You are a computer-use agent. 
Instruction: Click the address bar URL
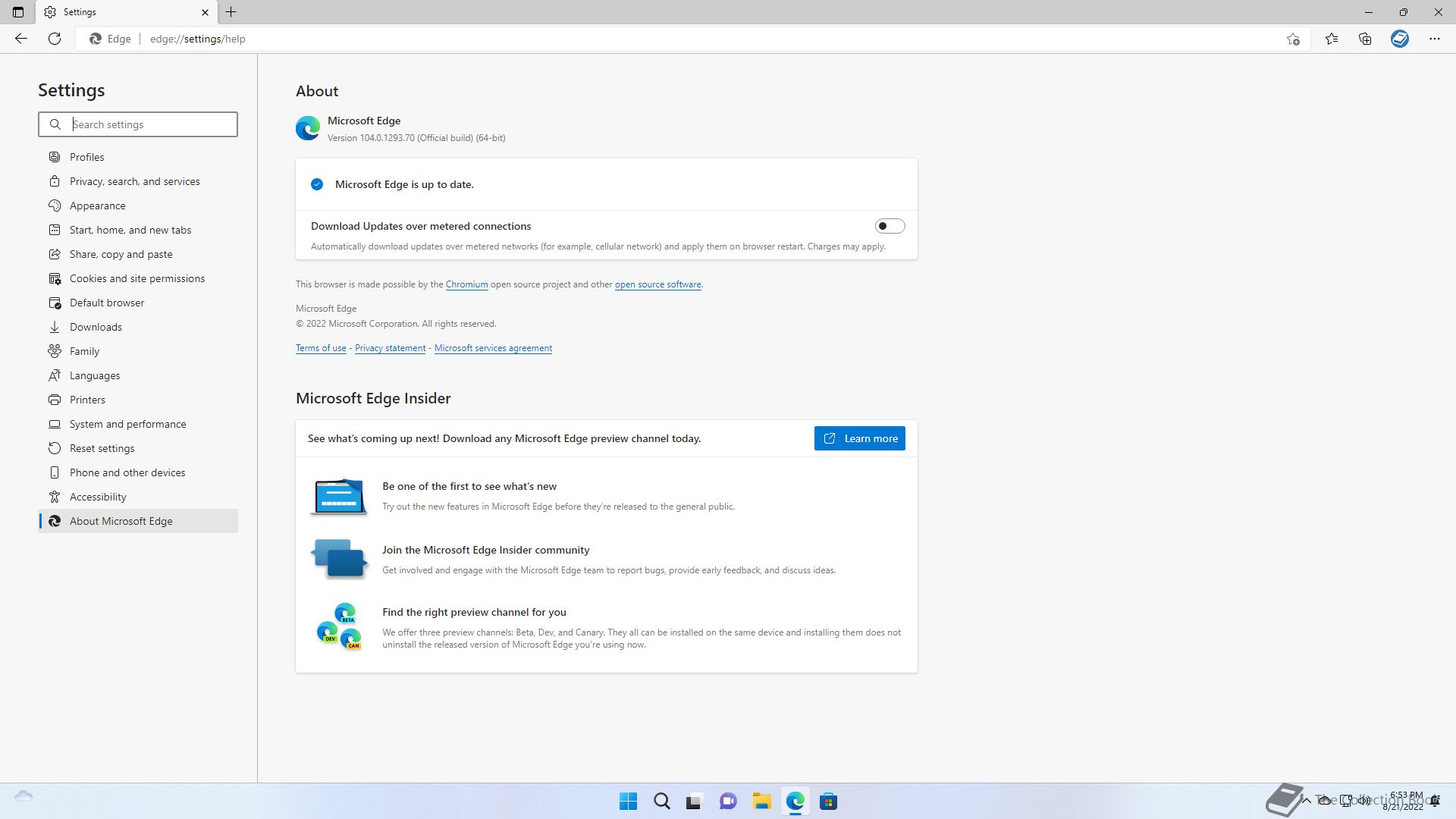(198, 39)
